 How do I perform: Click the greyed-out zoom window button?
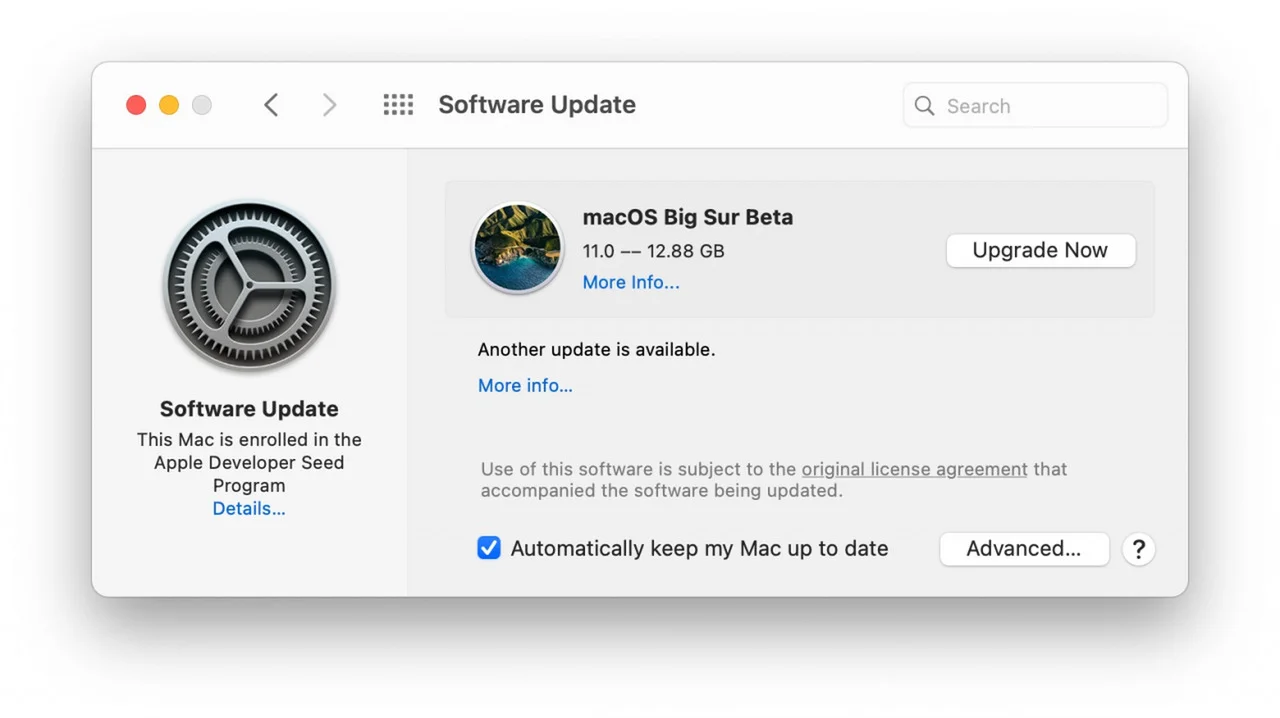point(202,105)
